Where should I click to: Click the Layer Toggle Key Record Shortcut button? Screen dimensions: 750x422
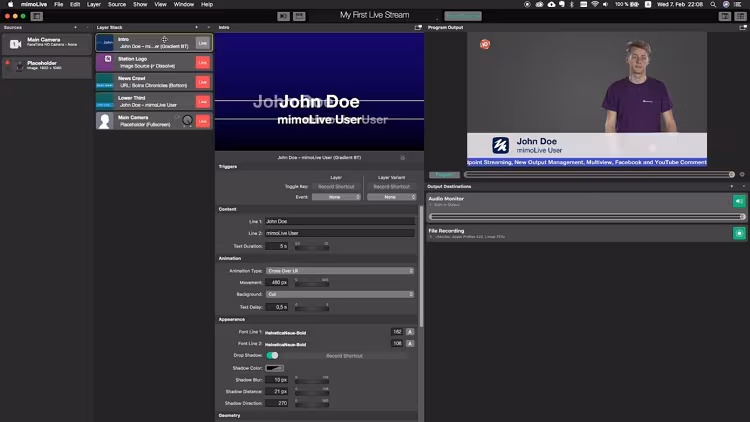[336, 187]
